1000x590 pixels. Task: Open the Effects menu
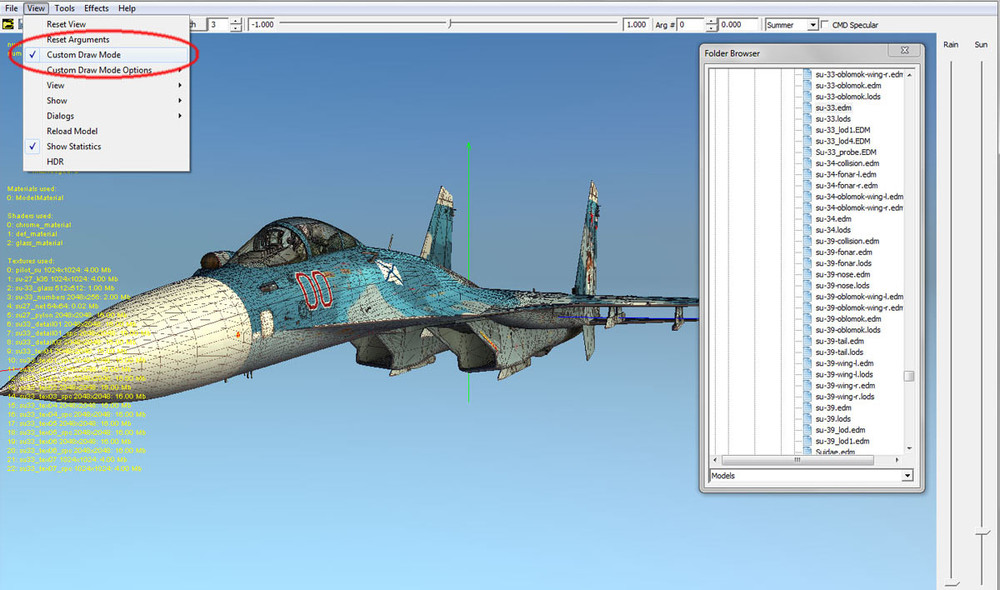(x=95, y=8)
